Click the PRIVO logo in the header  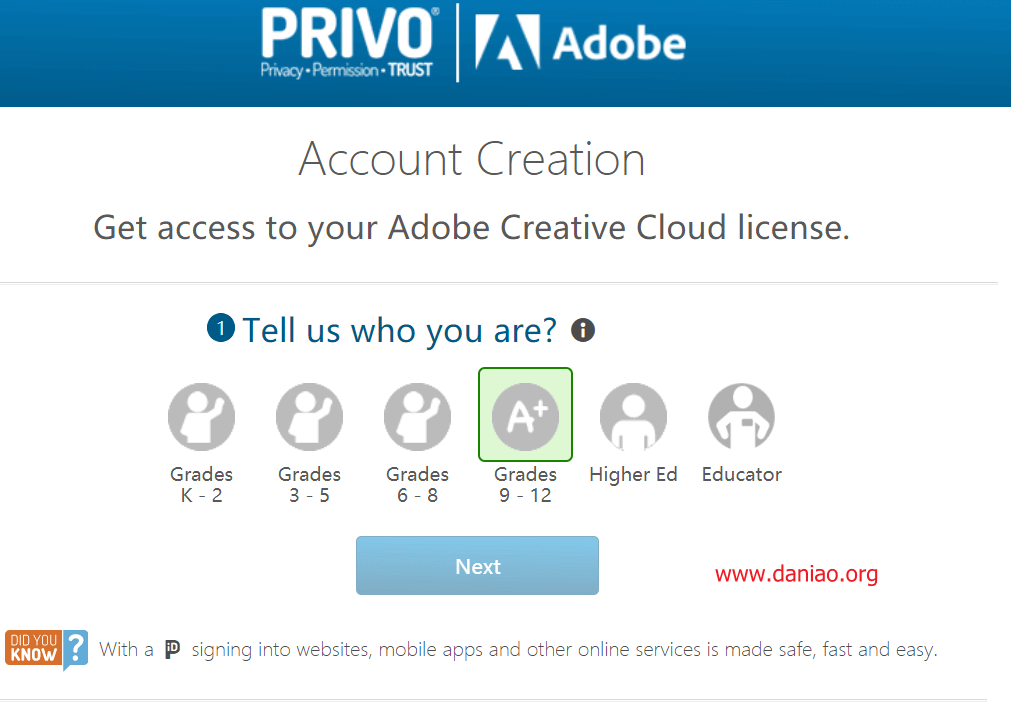pos(349,43)
